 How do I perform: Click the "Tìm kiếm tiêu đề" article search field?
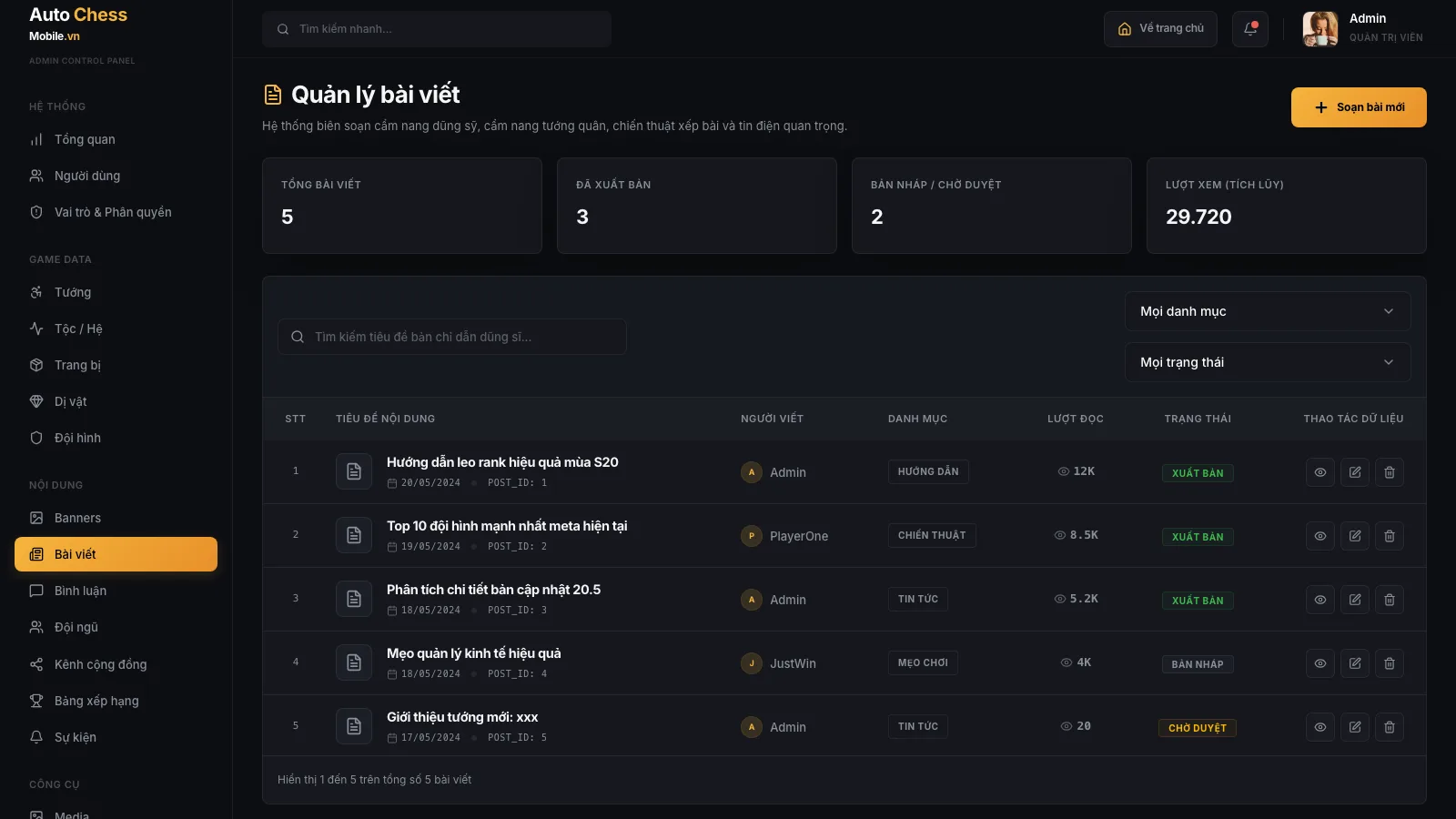pos(452,337)
